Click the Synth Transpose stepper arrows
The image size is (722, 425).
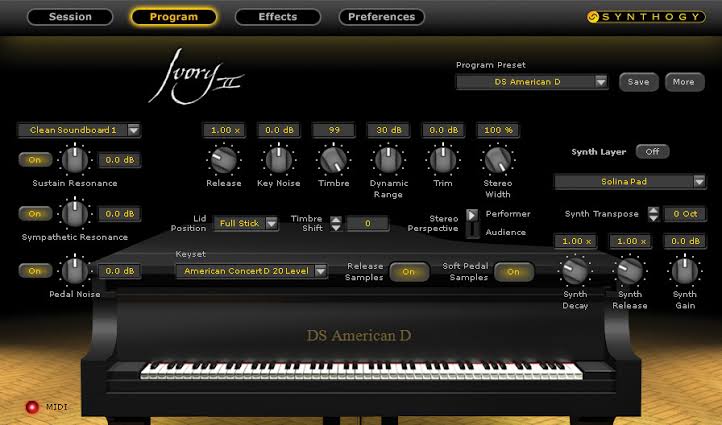653,214
